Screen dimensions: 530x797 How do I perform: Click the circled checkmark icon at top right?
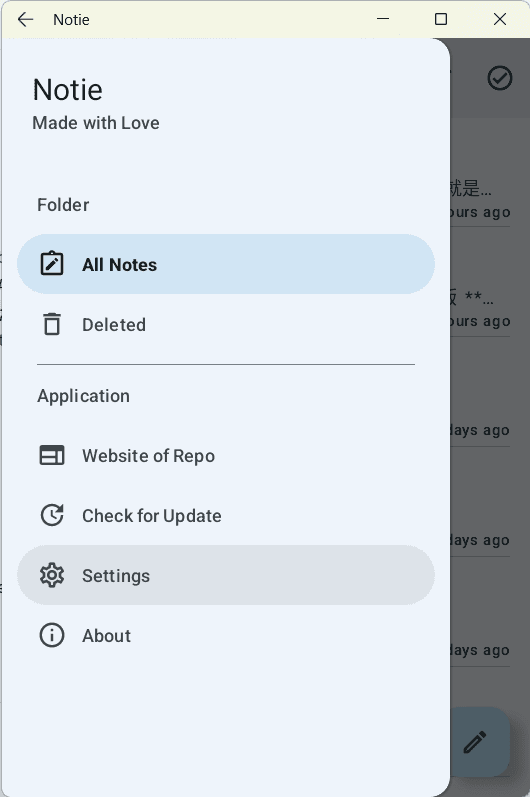click(500, 78)
